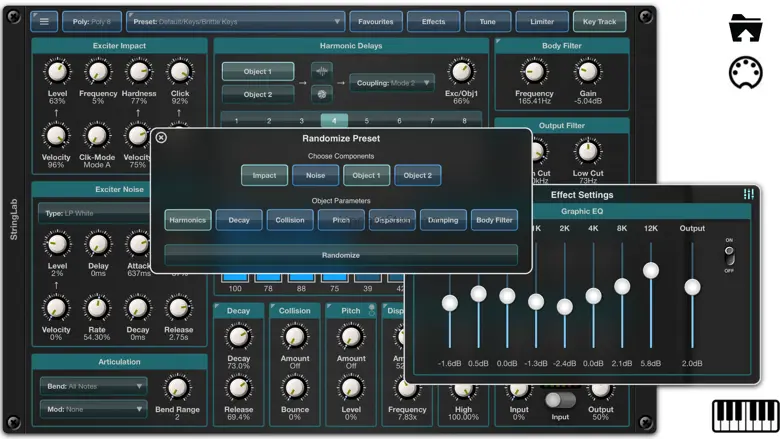
Task: Click the Exciter Impact Level knob
Action: (57, 72)
